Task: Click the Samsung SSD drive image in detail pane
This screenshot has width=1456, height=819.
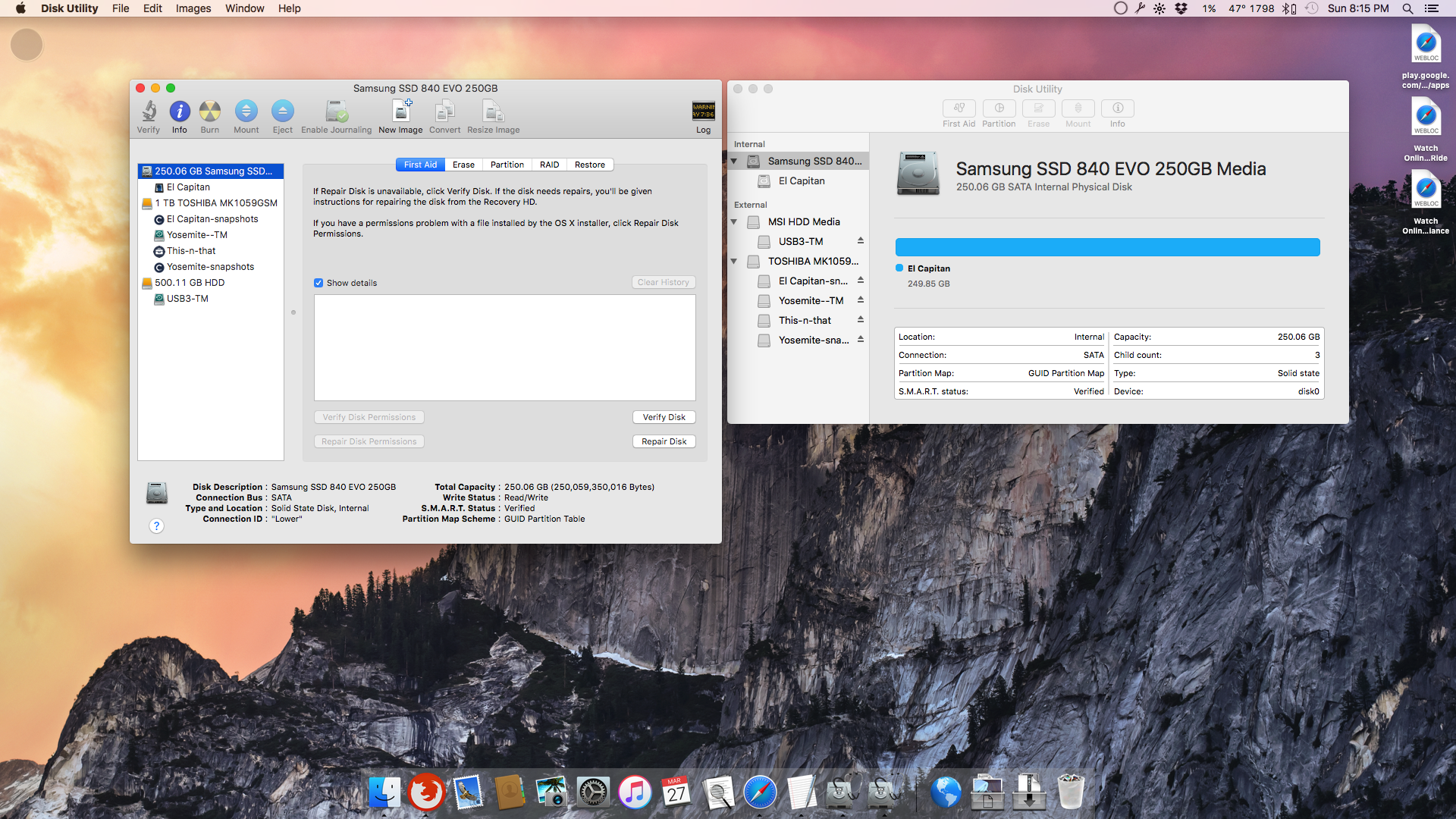Action: (918, 173)
